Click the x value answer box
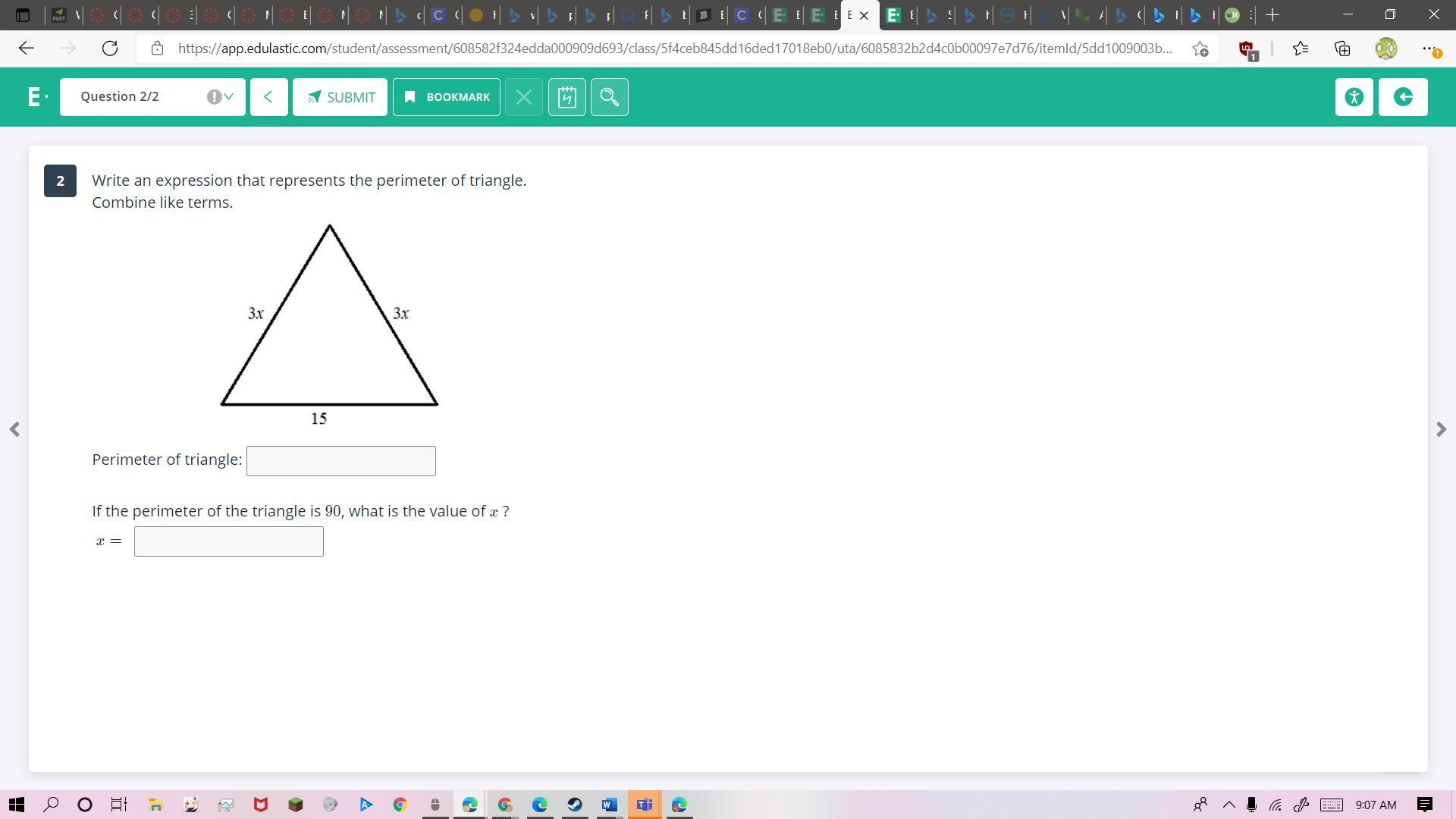1456x819 pixels. tap(228, 541)
